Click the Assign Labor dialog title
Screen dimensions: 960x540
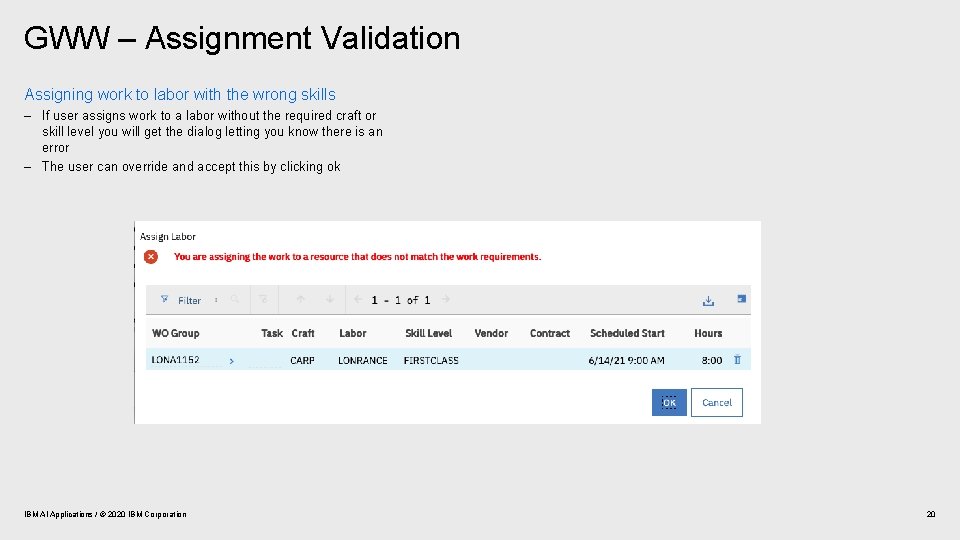[x=168, y=236]
